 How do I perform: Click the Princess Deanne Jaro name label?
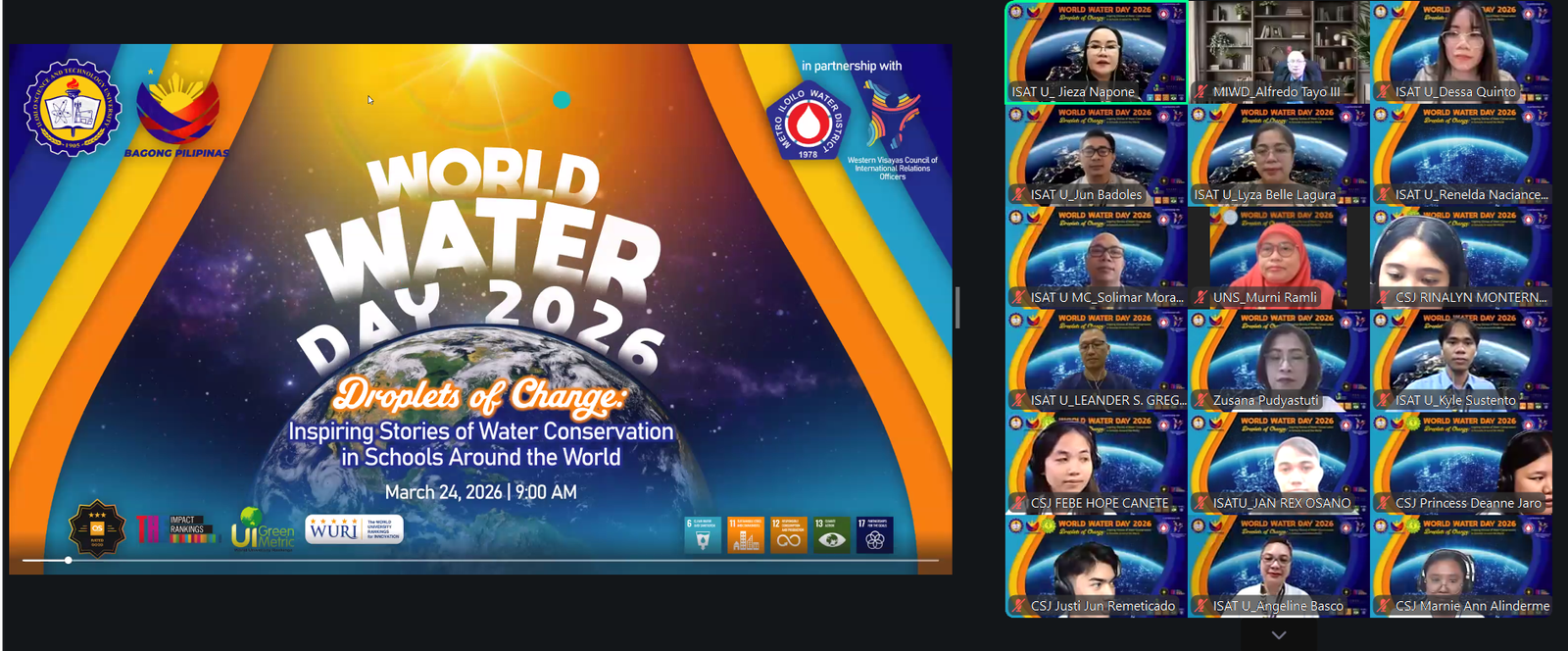pyautogui.click(x=1468, y=504)
